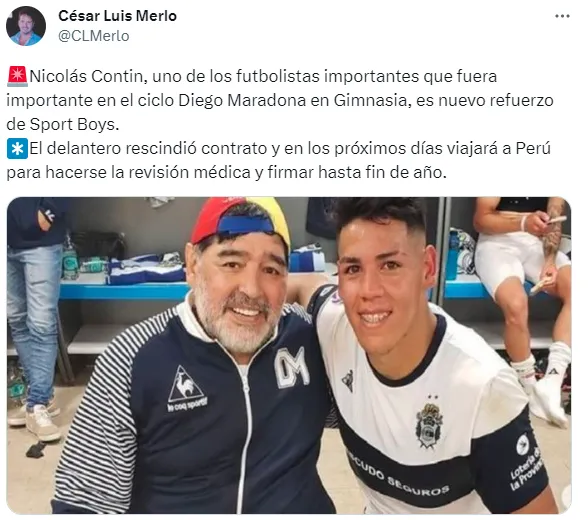
Task: Click the DM initials on the jacket
Action: [291, 368]
